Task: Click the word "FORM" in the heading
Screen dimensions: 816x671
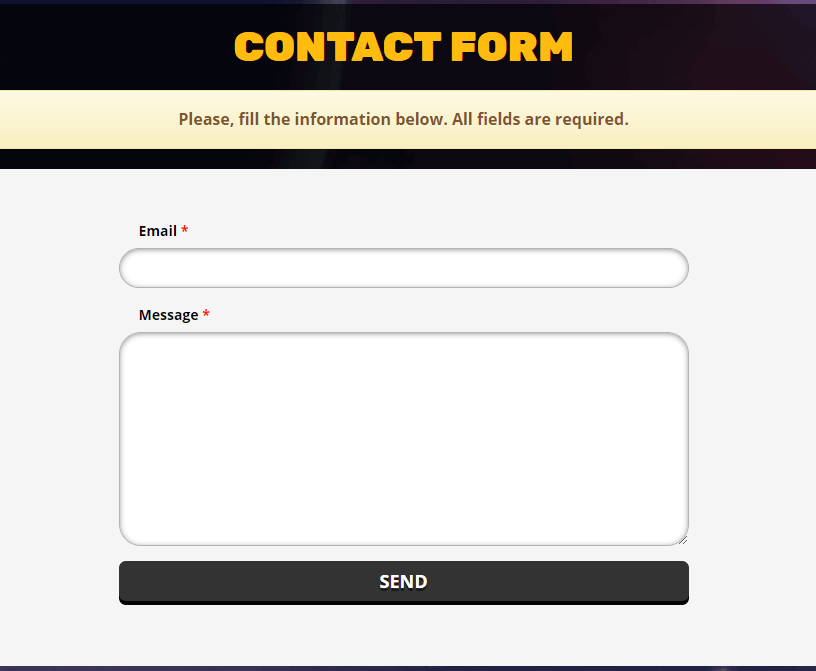Action: (511, 47)
